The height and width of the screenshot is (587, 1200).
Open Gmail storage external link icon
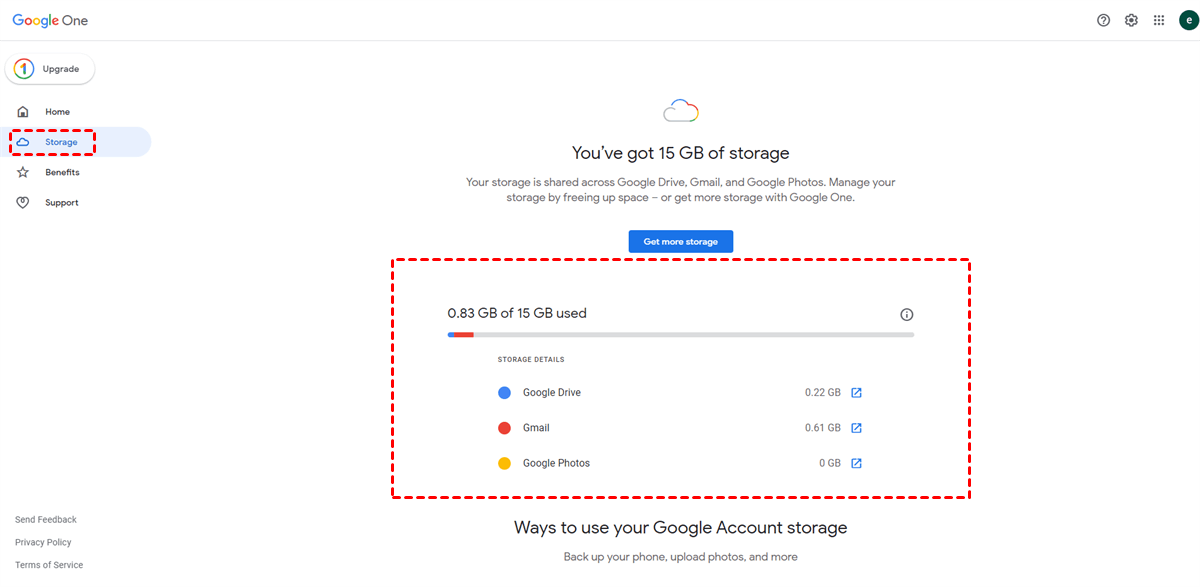(x=856, y=428)
